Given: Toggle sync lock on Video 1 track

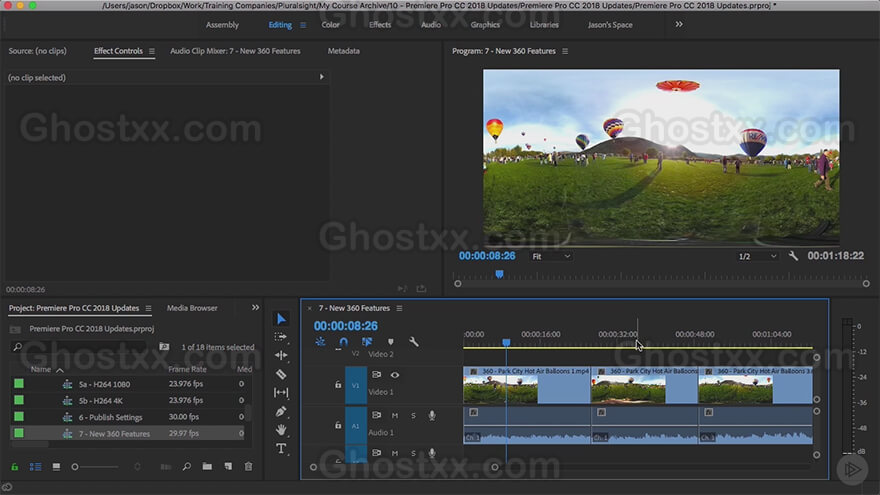Looking at the screenshot, I should click(376, 375).
